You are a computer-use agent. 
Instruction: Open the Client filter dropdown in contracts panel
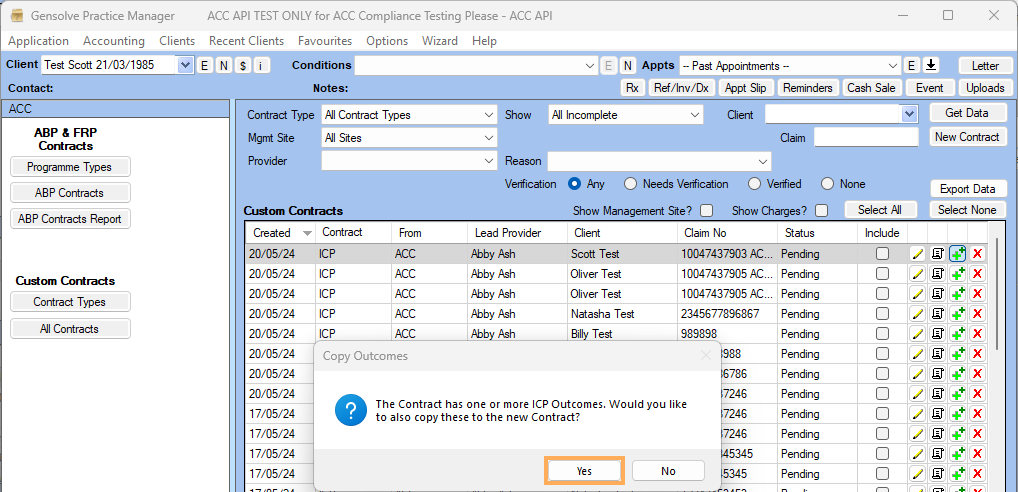pos(909,115)
